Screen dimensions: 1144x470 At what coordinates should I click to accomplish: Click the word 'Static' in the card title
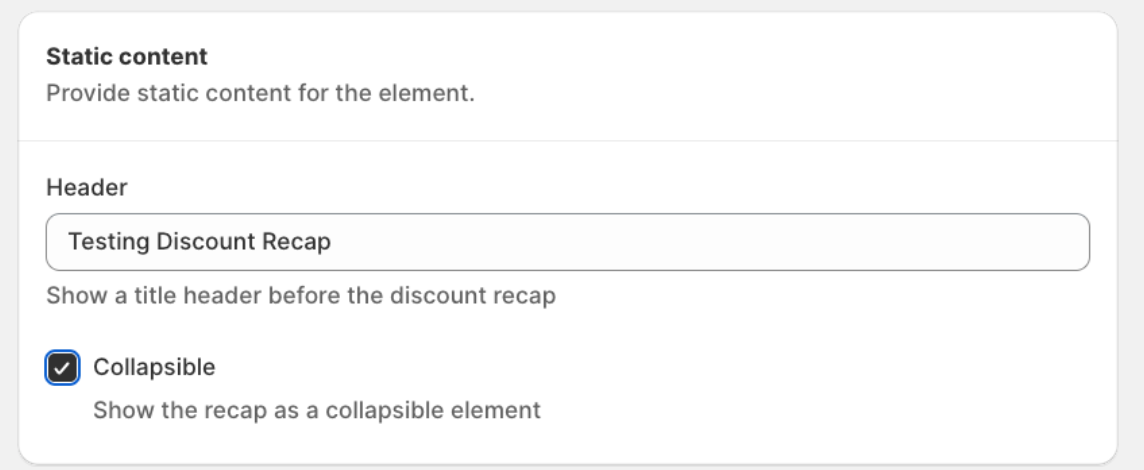(77, 56)
